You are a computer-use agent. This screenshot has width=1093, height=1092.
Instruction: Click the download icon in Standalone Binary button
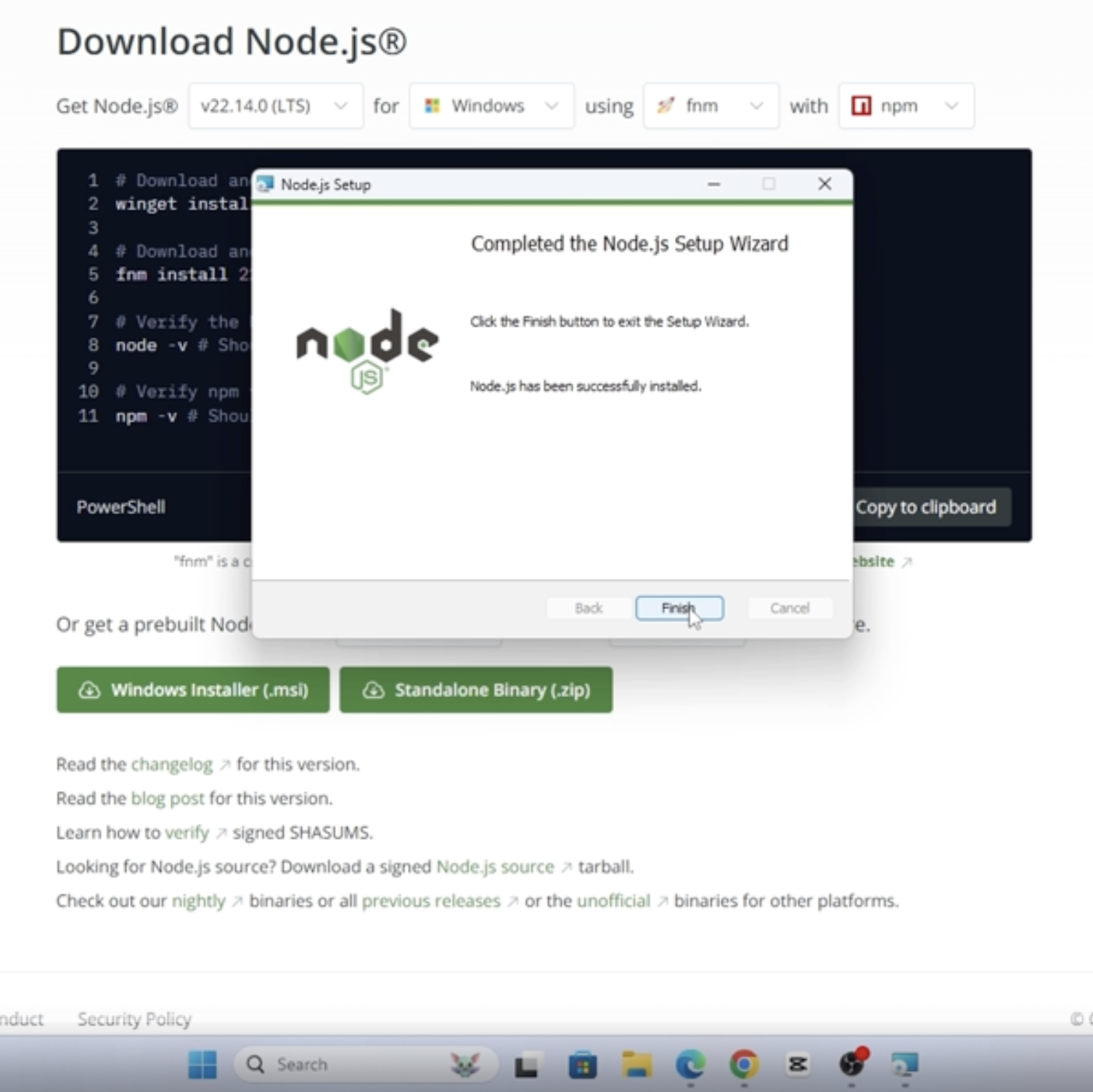click(373, 690)
